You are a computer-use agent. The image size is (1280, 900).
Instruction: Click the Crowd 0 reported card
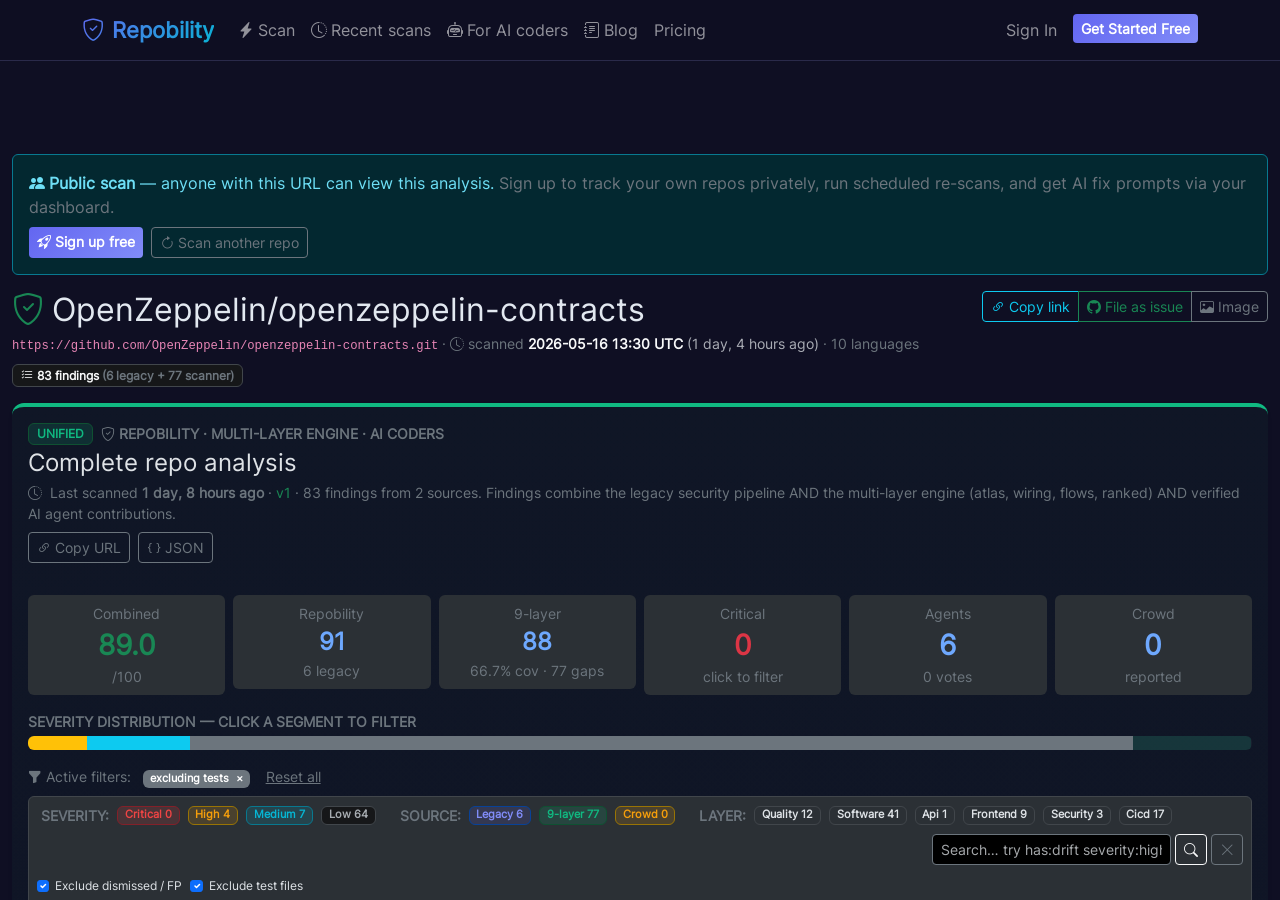[x=1153, y=645]
